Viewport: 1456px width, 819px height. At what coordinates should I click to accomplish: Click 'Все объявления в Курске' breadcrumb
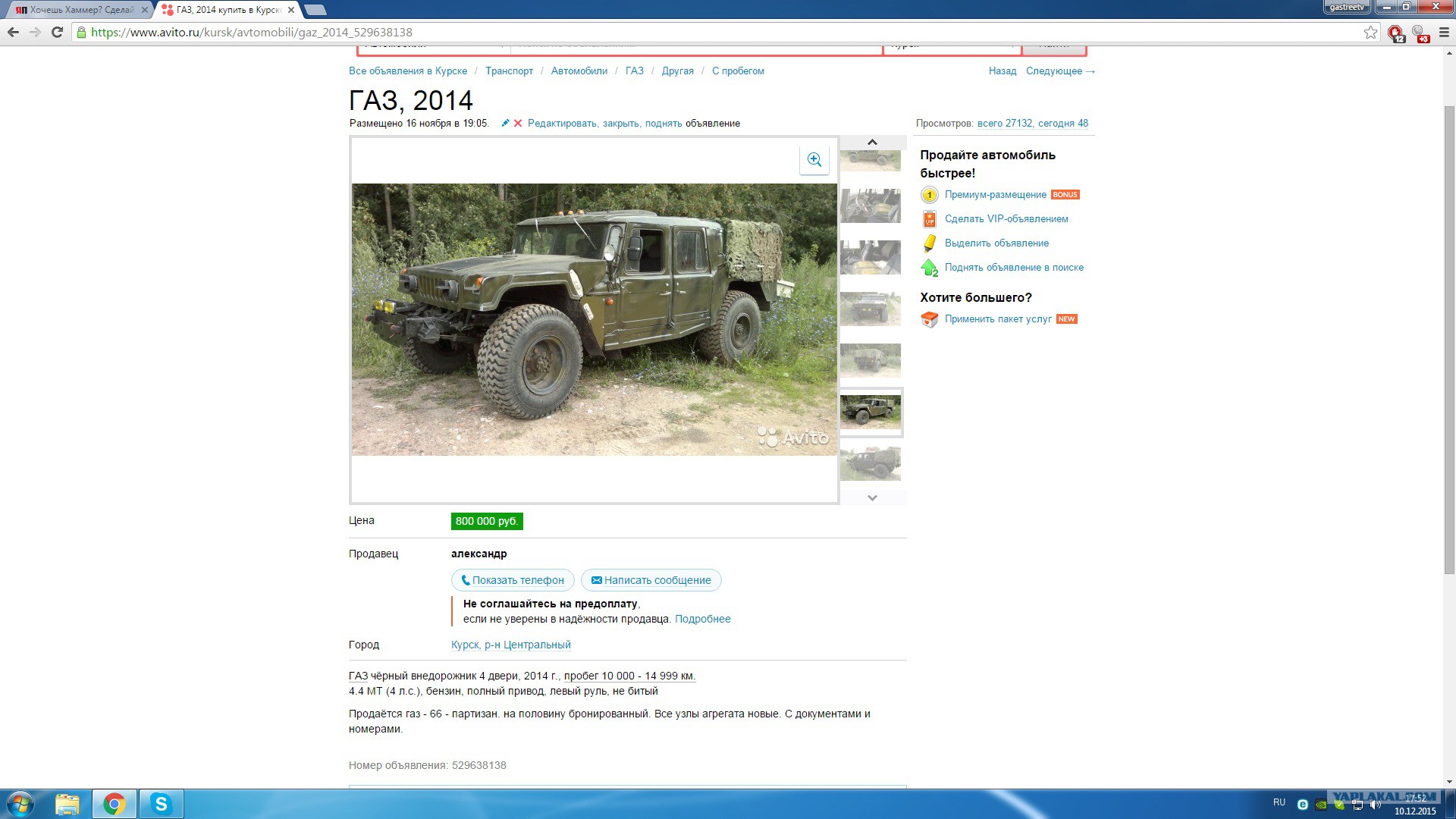pos(408,71)
